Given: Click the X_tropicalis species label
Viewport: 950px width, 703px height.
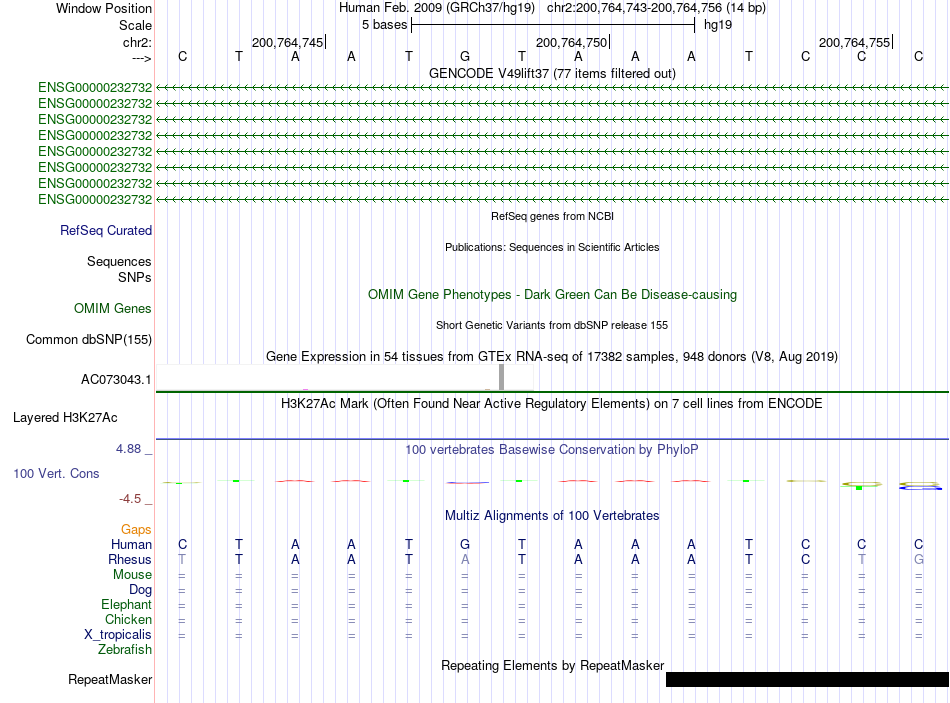Looking at the screenshot, I should pos(118,635).
